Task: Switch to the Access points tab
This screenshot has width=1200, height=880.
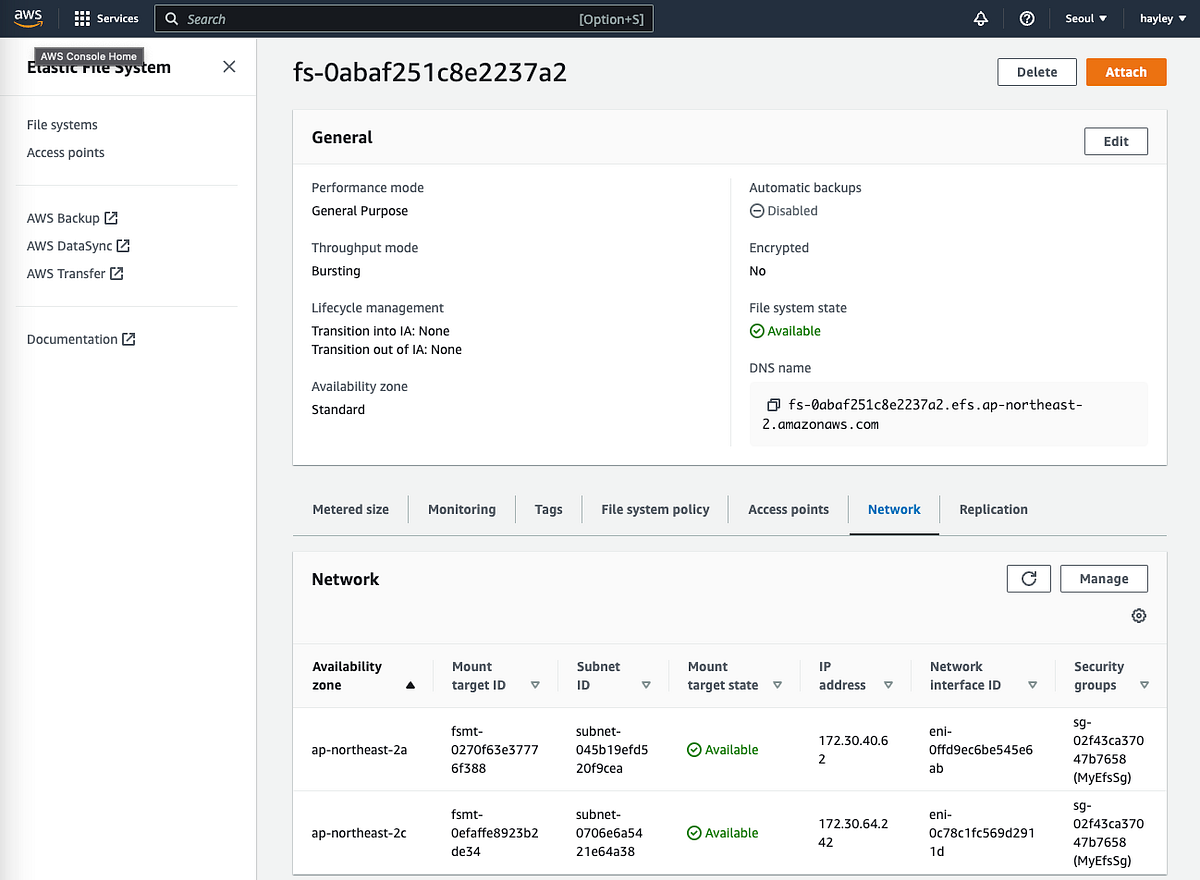Action: pos(788,509)
